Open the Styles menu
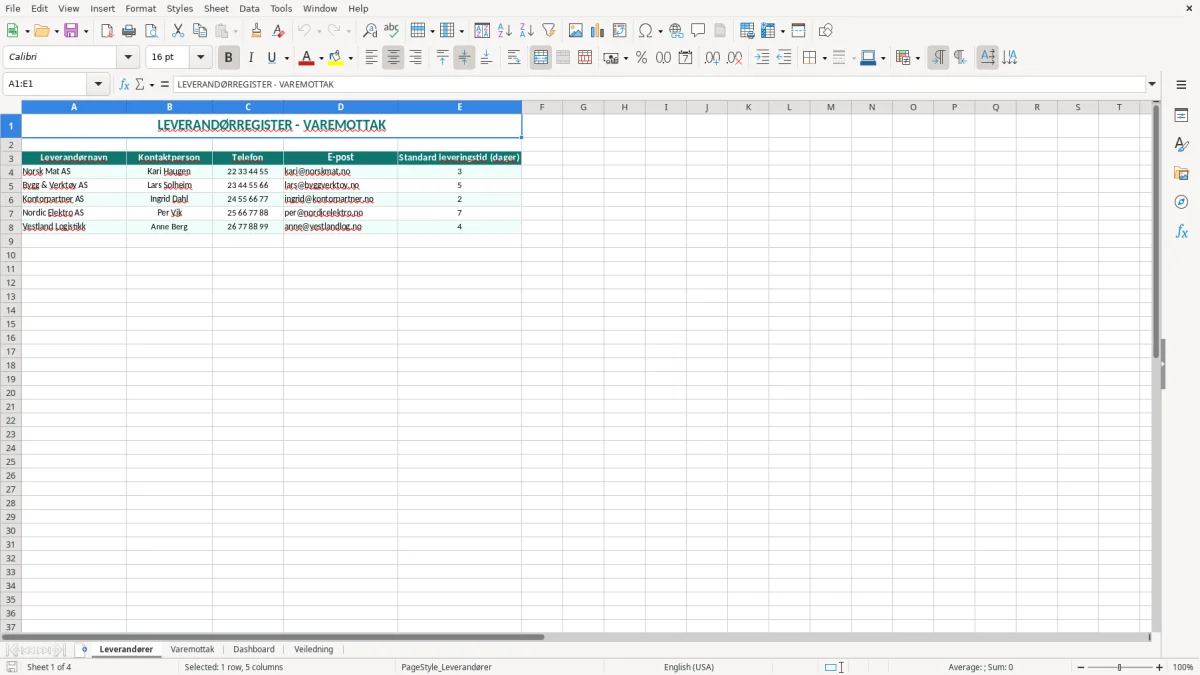The width and height of the screenshot is (1200, 675). pos(180,8)
